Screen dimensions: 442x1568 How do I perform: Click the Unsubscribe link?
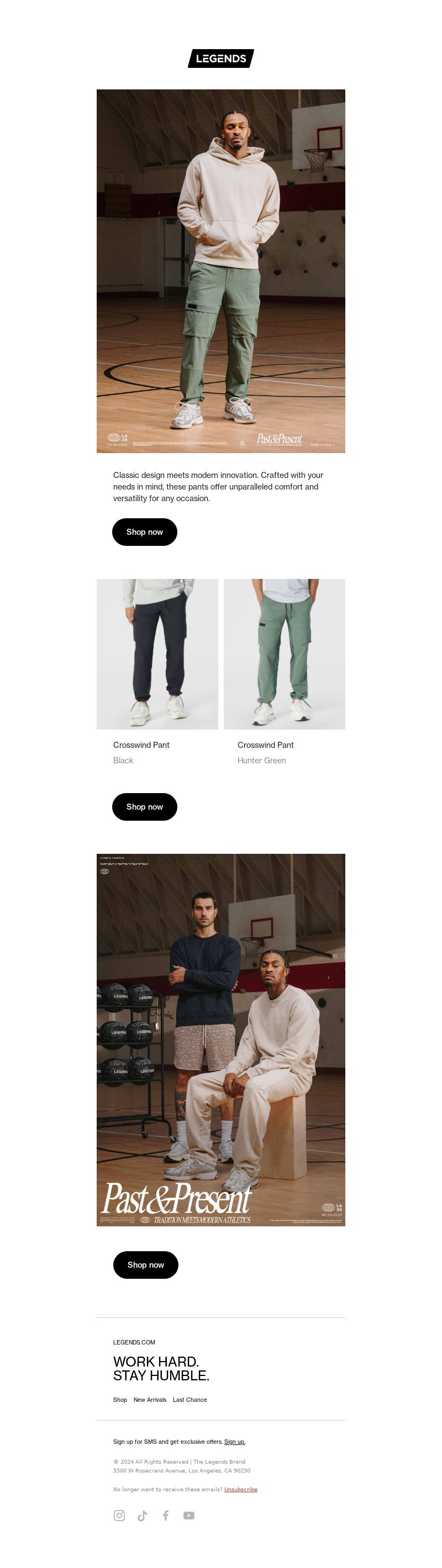coord(241,1489)
